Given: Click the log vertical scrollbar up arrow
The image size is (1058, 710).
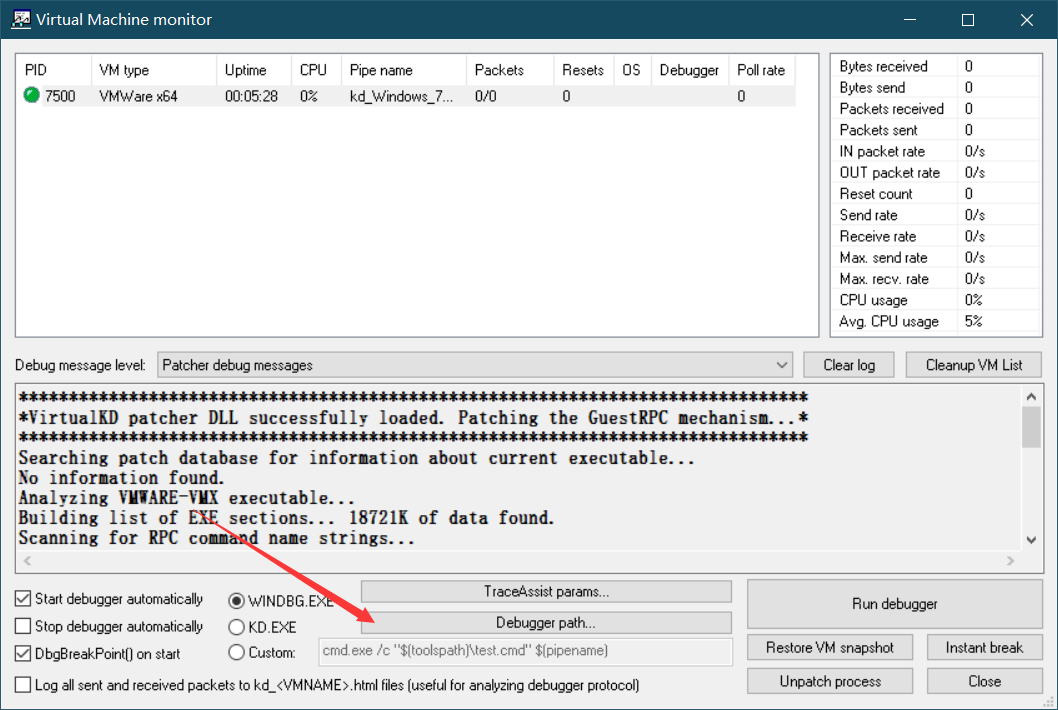Looking at the screenshot, I should [1031, 397].
